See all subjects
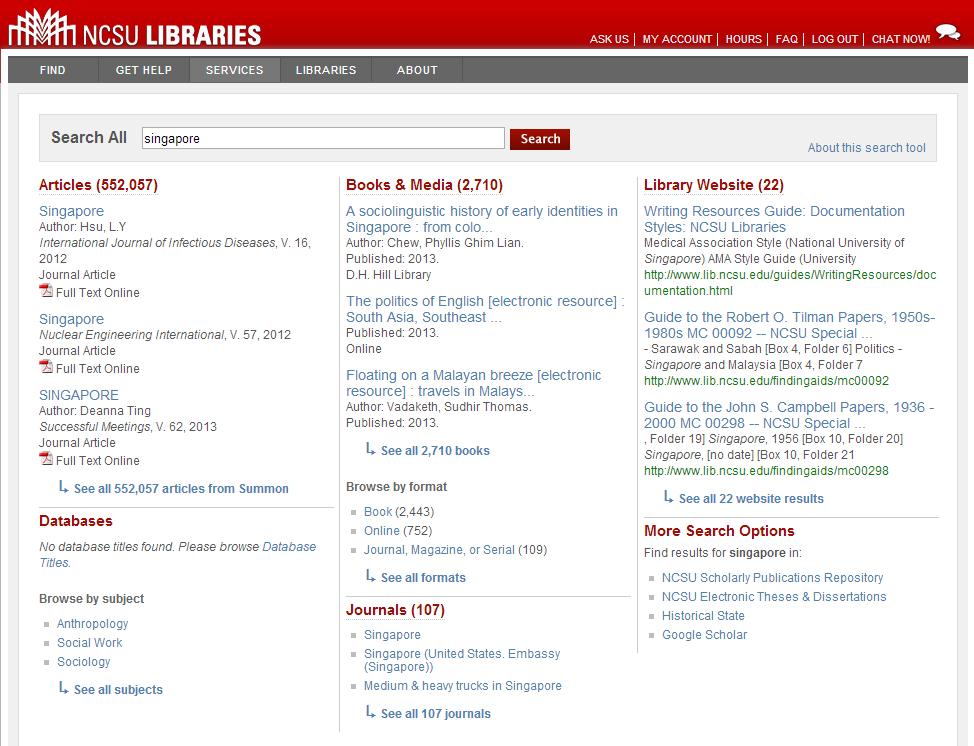Screen dimensions: 974x746 [118, 690]
